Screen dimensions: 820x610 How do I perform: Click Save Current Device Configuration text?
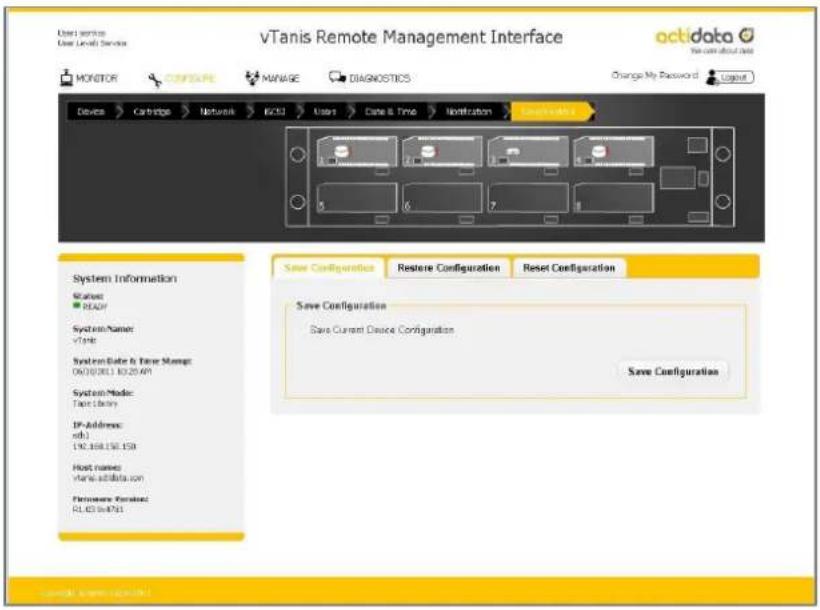coord(382,330)
